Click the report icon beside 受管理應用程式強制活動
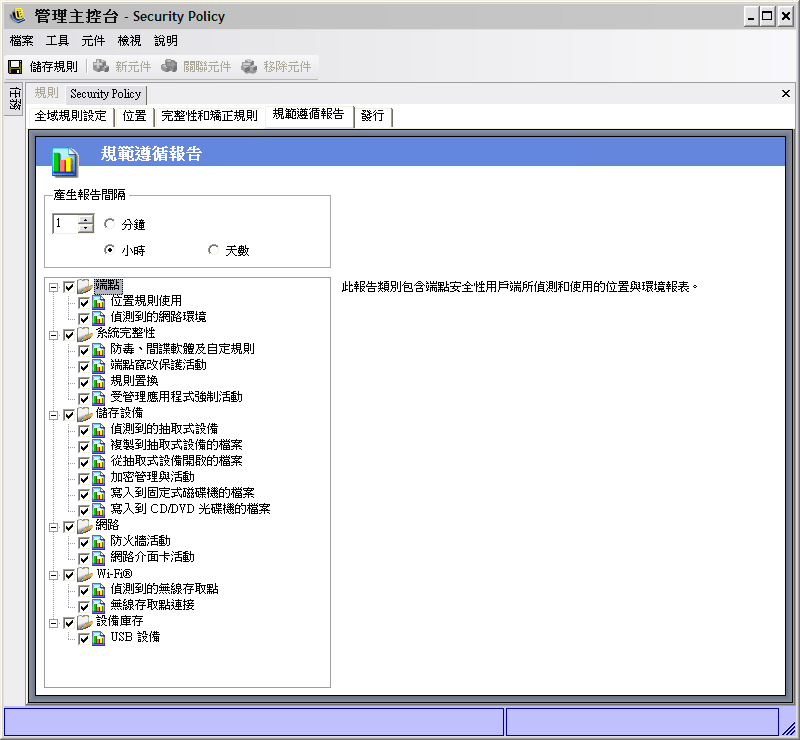Screen dimensions: 800x740 tap(99, 398)
